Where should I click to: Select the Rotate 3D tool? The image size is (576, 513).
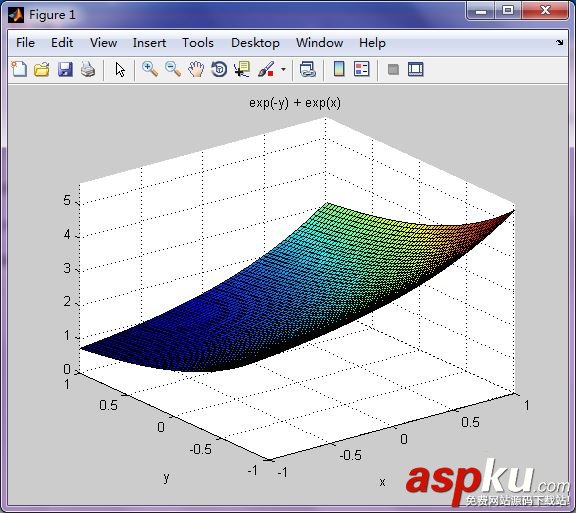(x=219, y=69)
